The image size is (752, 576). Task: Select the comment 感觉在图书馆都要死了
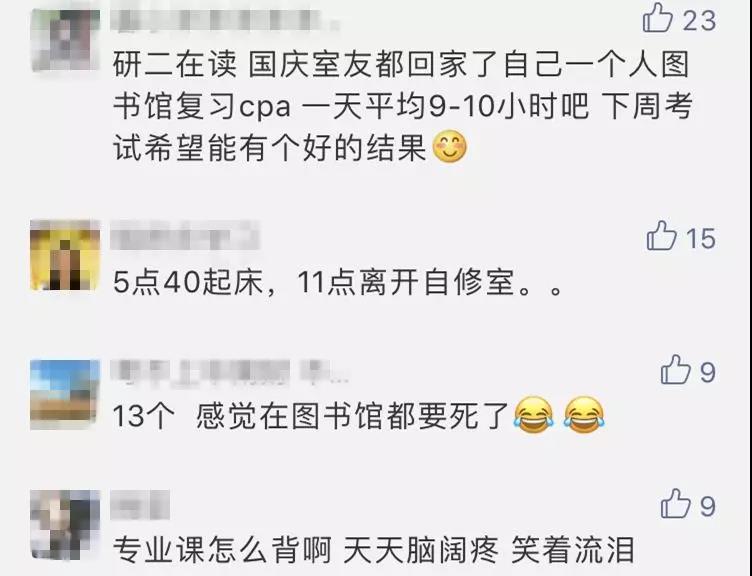pos(359,415)
